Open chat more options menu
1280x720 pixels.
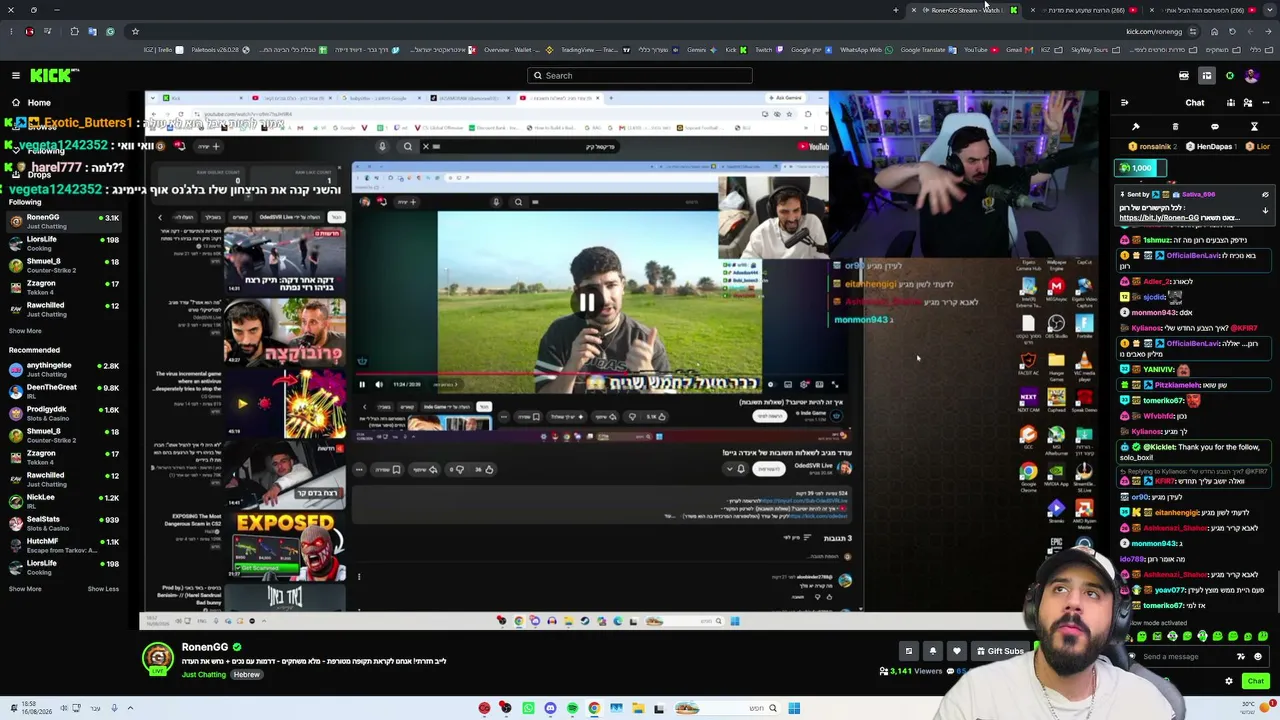[1265, 103]
